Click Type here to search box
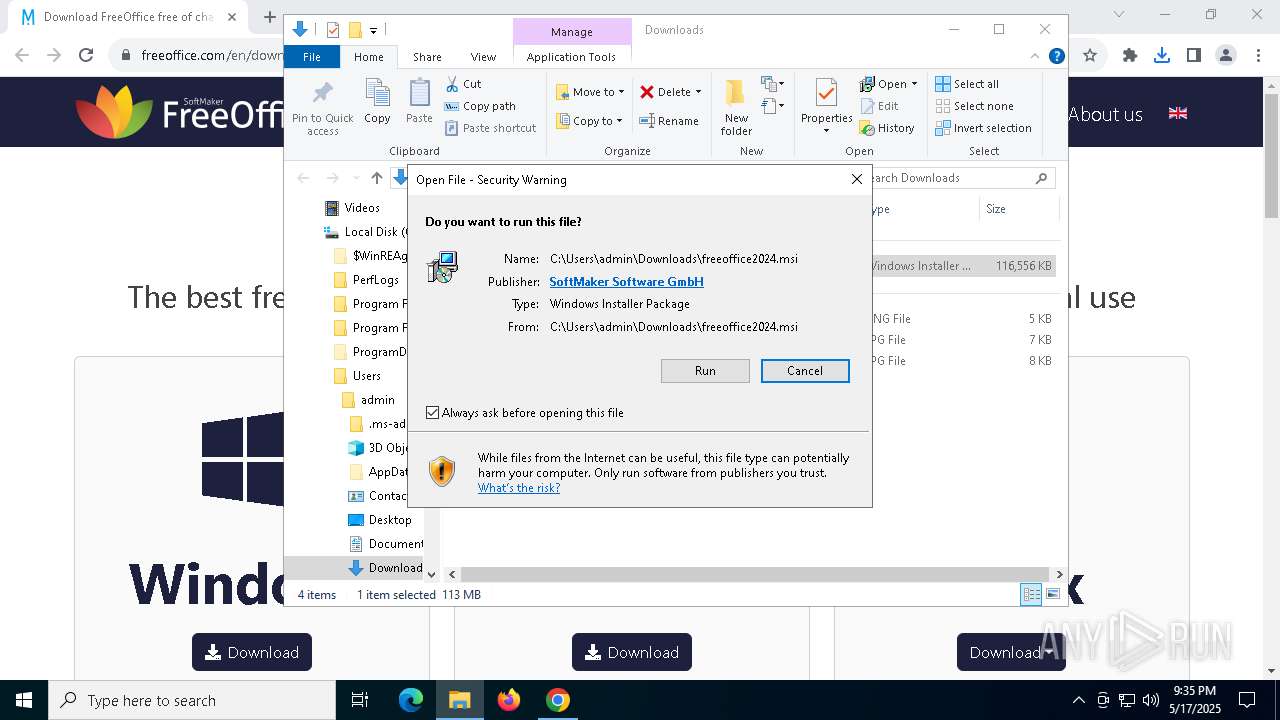 click(192, 700)
